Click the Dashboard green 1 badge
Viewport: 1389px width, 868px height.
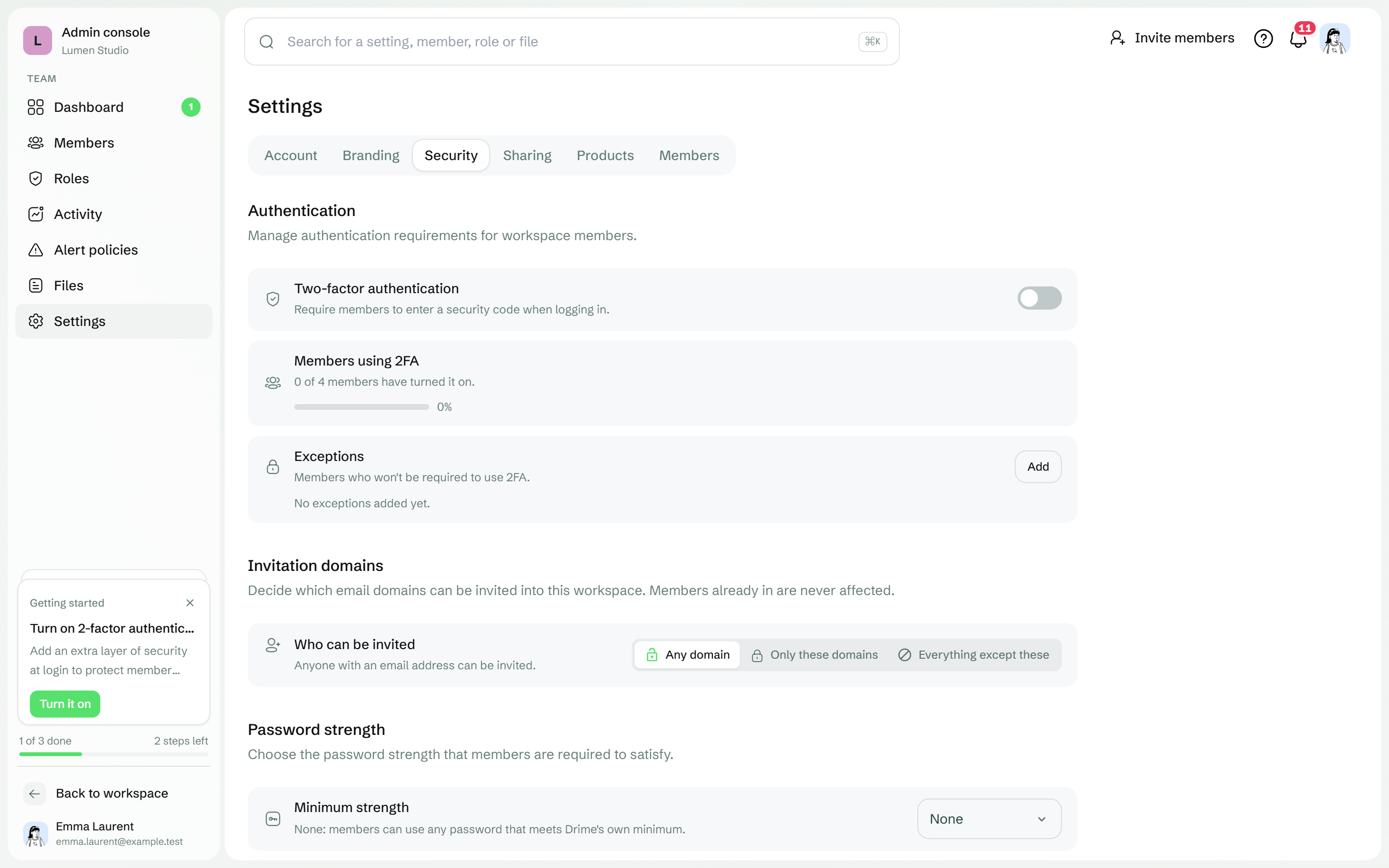191,108
